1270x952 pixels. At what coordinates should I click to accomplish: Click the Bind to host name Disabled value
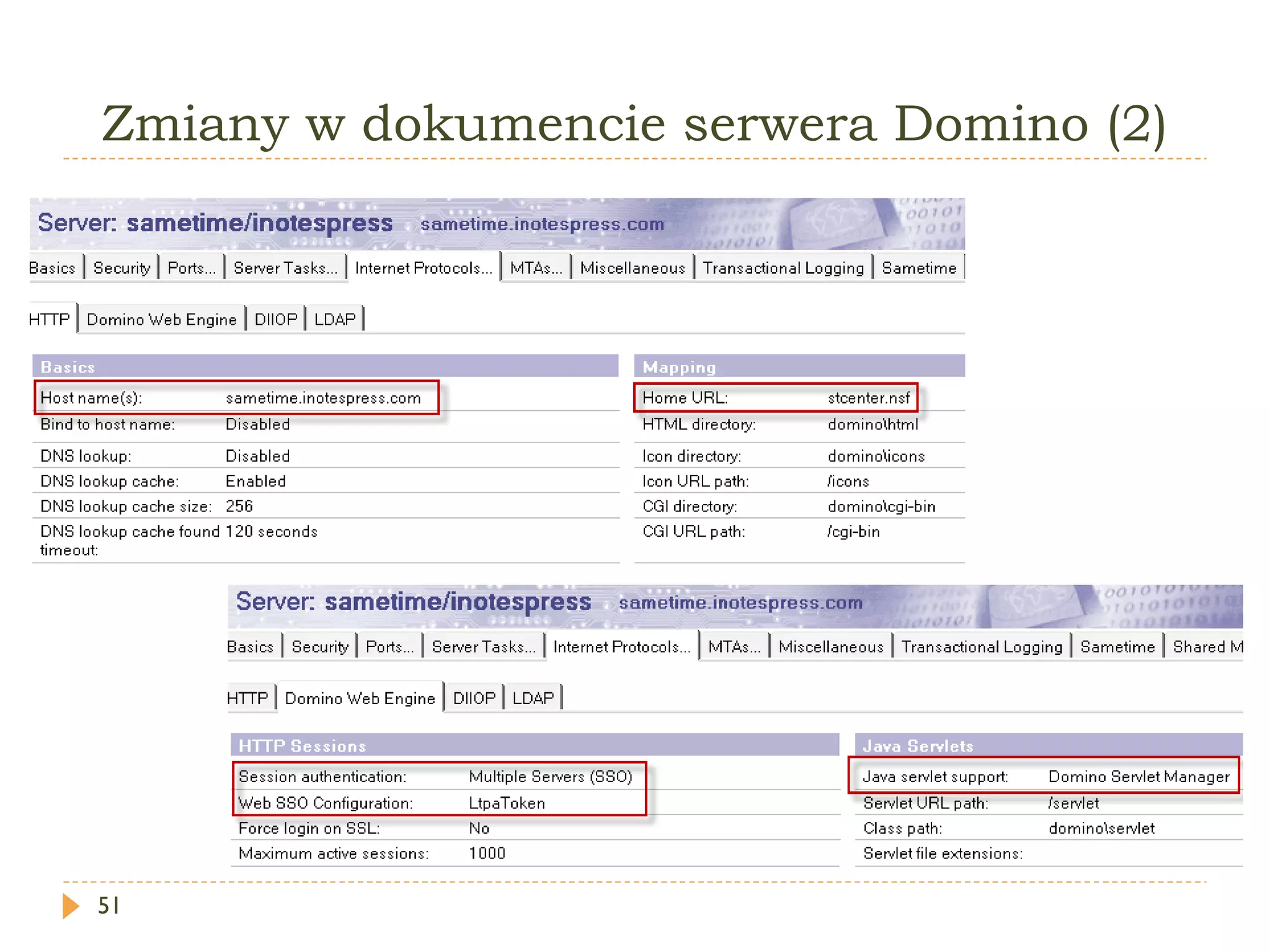click(257, 425)
